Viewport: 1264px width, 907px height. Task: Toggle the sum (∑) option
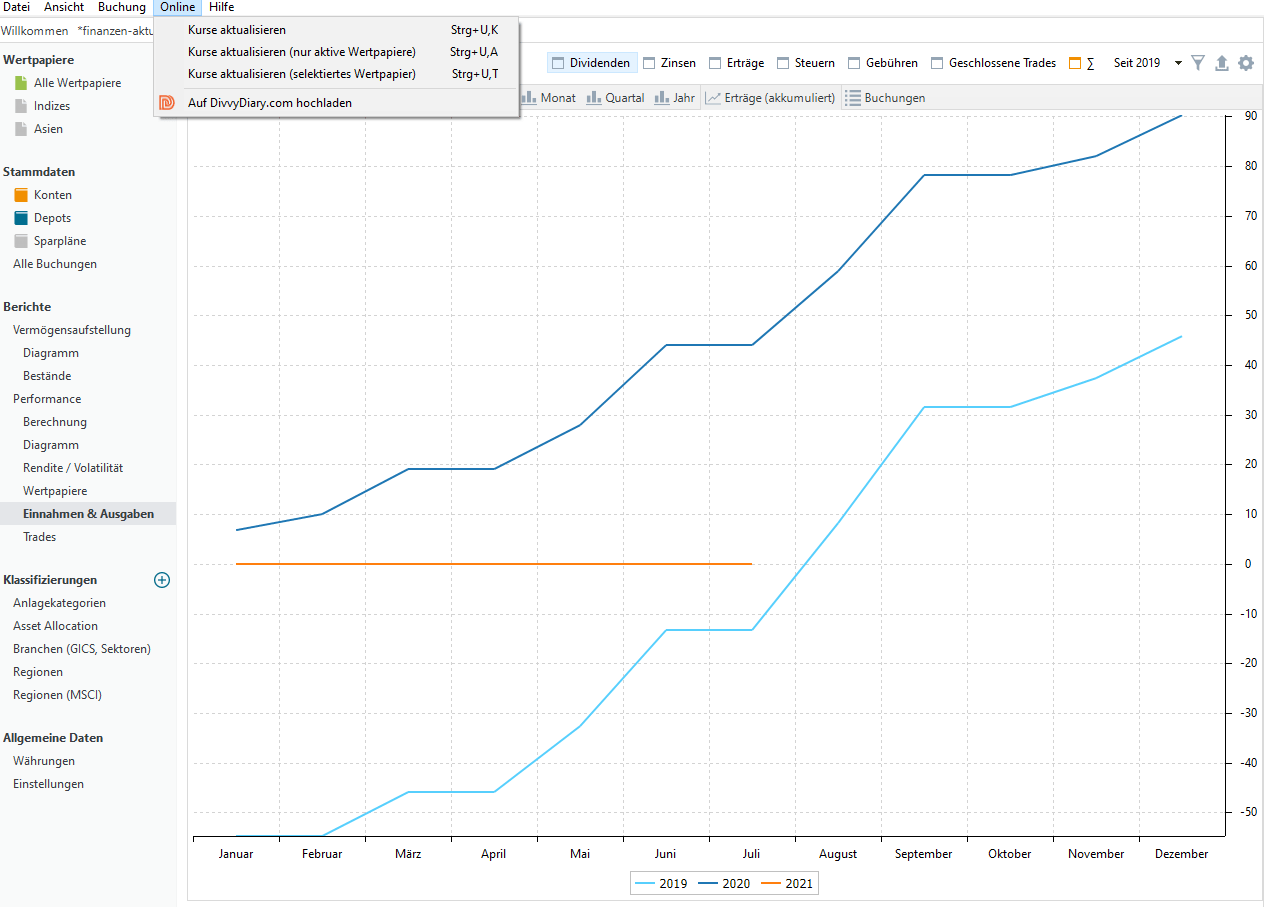(x=1081, y=63)
